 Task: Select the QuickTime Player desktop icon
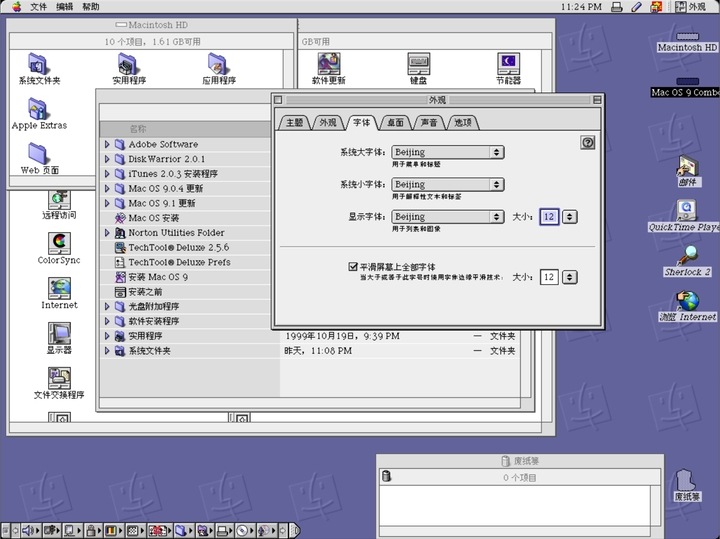687,211
